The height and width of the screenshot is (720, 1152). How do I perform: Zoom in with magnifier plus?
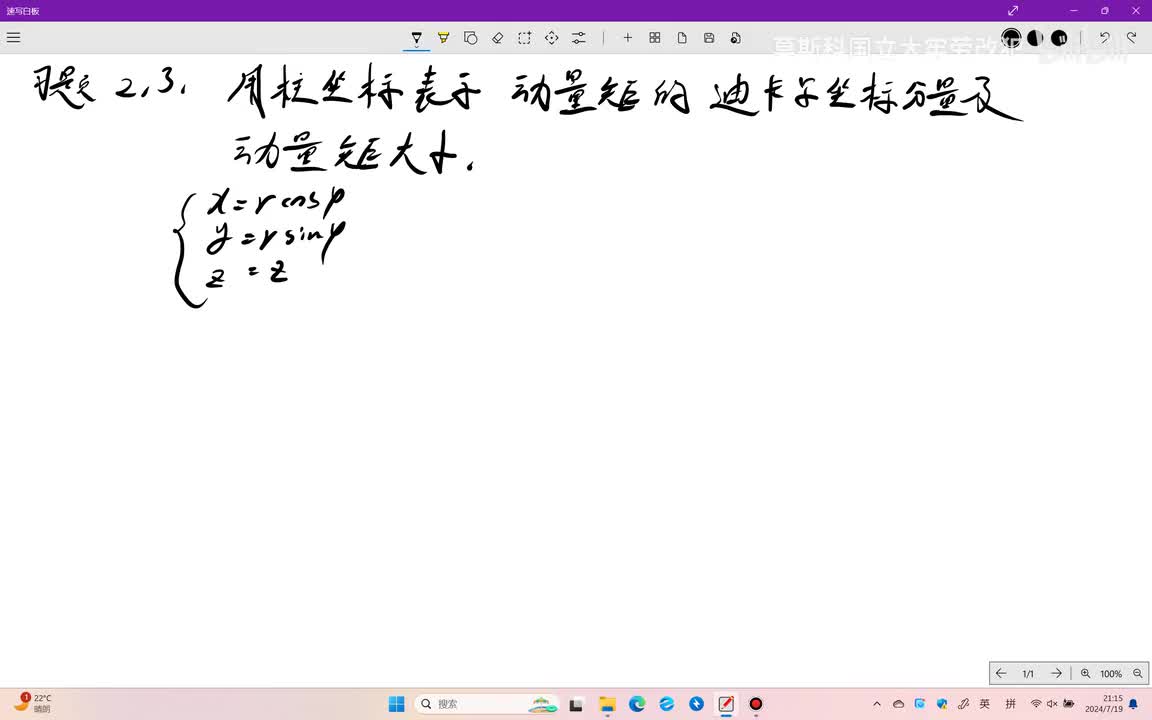tap(1085, 673)
